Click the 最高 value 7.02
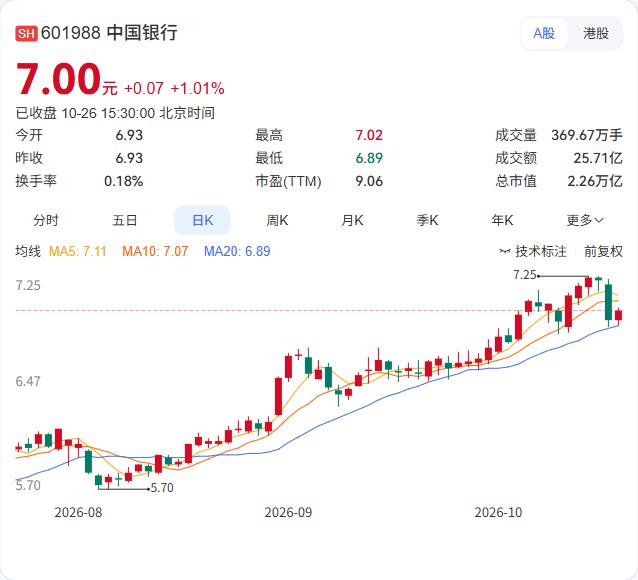 click(369, 135)
